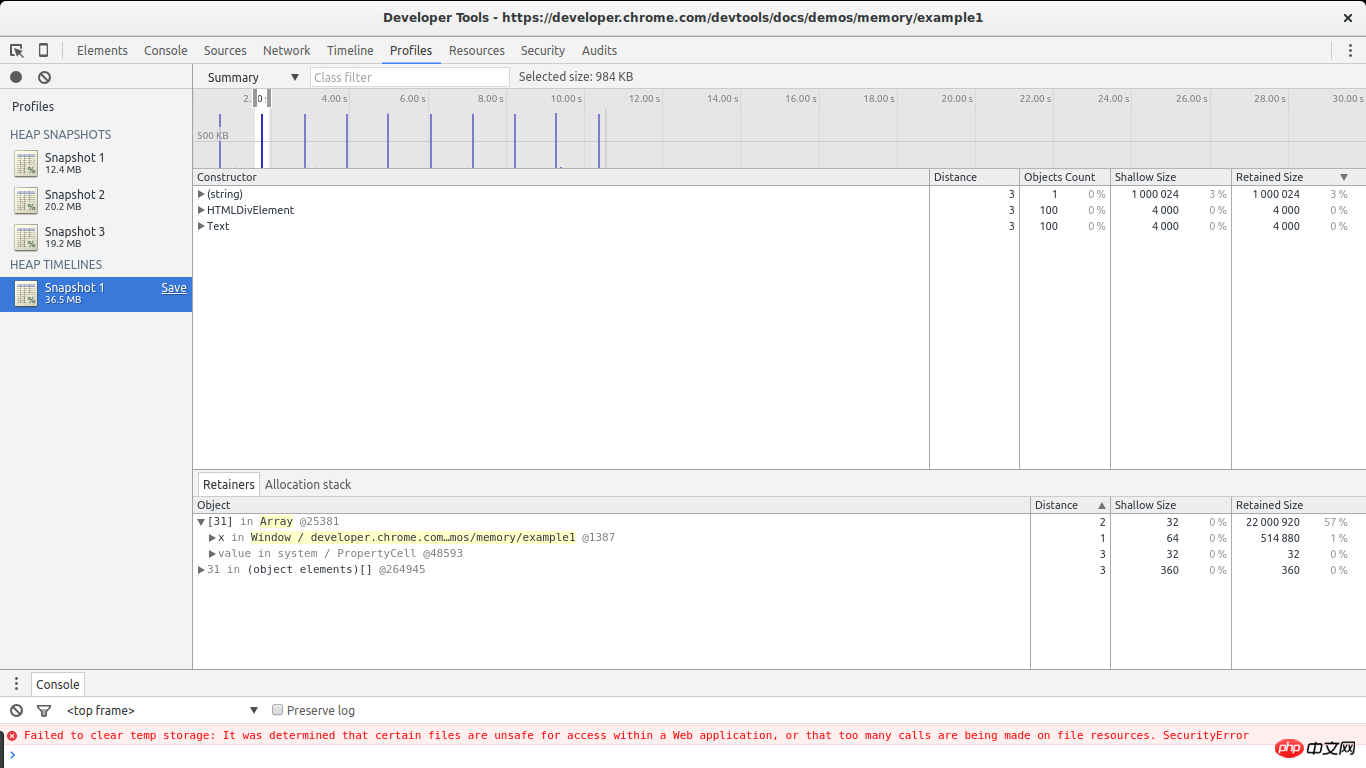
Task: Switch to the Network tab
Action: 287,50
